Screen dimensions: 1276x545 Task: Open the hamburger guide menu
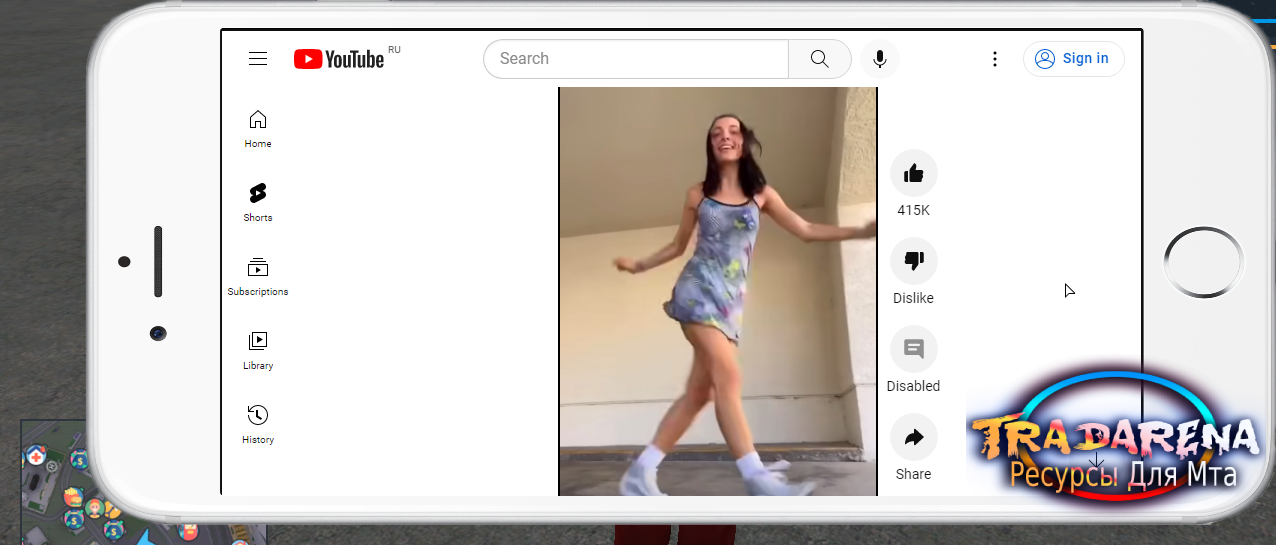click(x=258, y=59)
